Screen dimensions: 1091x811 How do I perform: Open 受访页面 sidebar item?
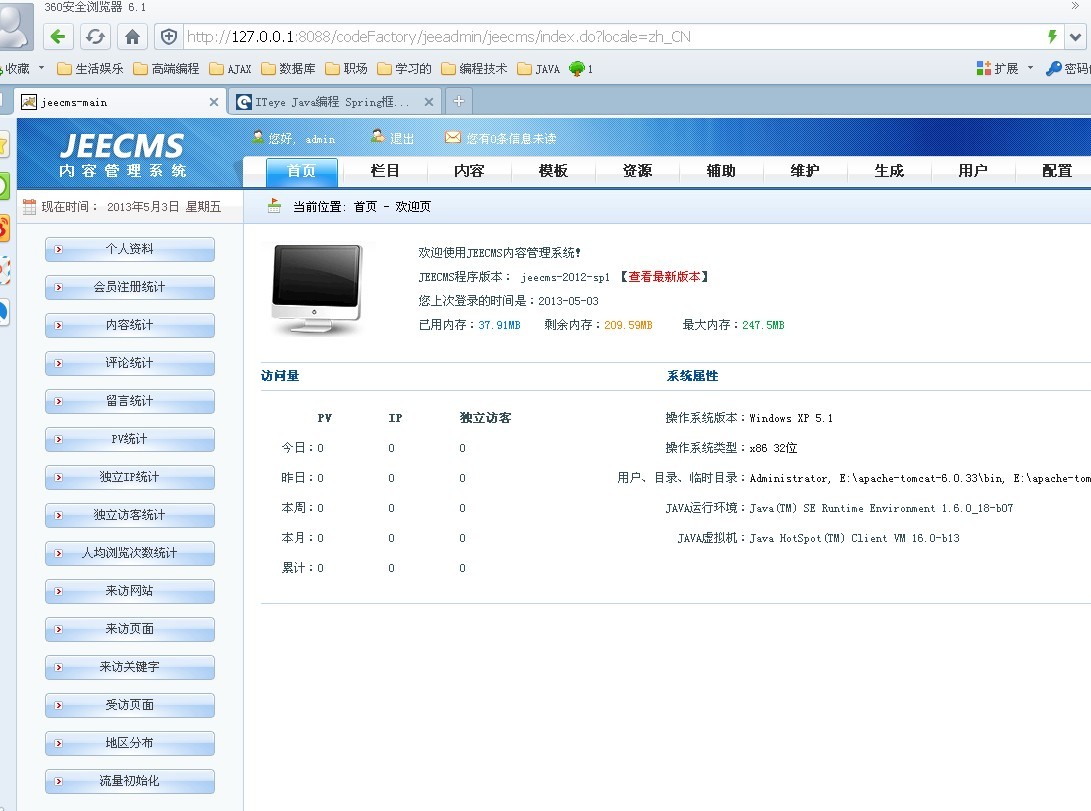[x=129, y=705]
